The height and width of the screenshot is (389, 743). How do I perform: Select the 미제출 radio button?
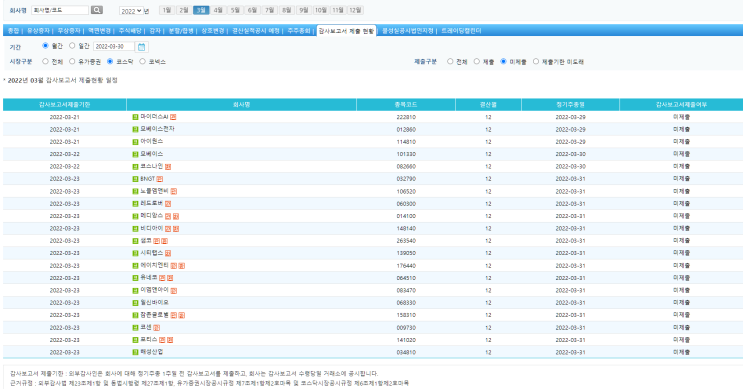point(503,62)
